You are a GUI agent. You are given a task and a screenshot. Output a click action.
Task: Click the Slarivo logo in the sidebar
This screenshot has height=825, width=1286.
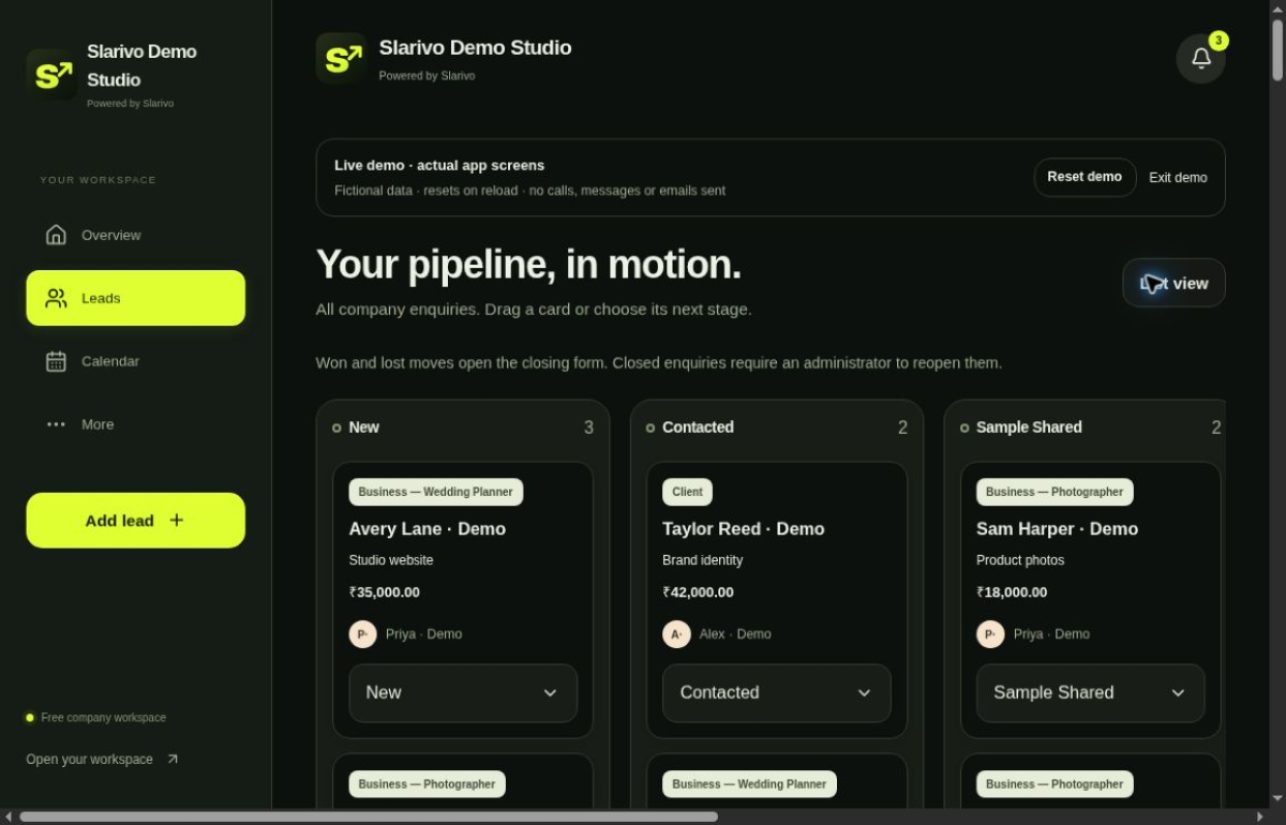(52, 75)
